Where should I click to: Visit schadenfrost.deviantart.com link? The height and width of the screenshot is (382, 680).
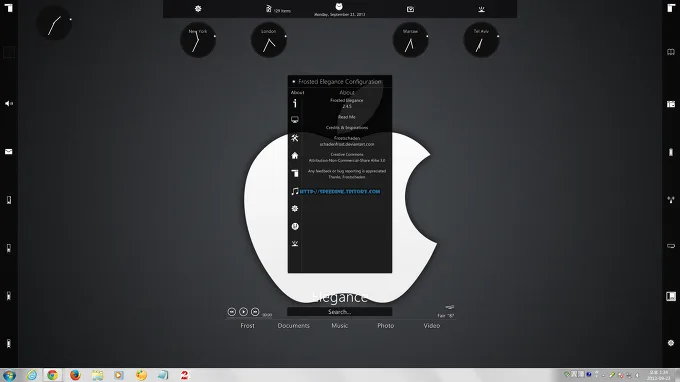[347, 144]
